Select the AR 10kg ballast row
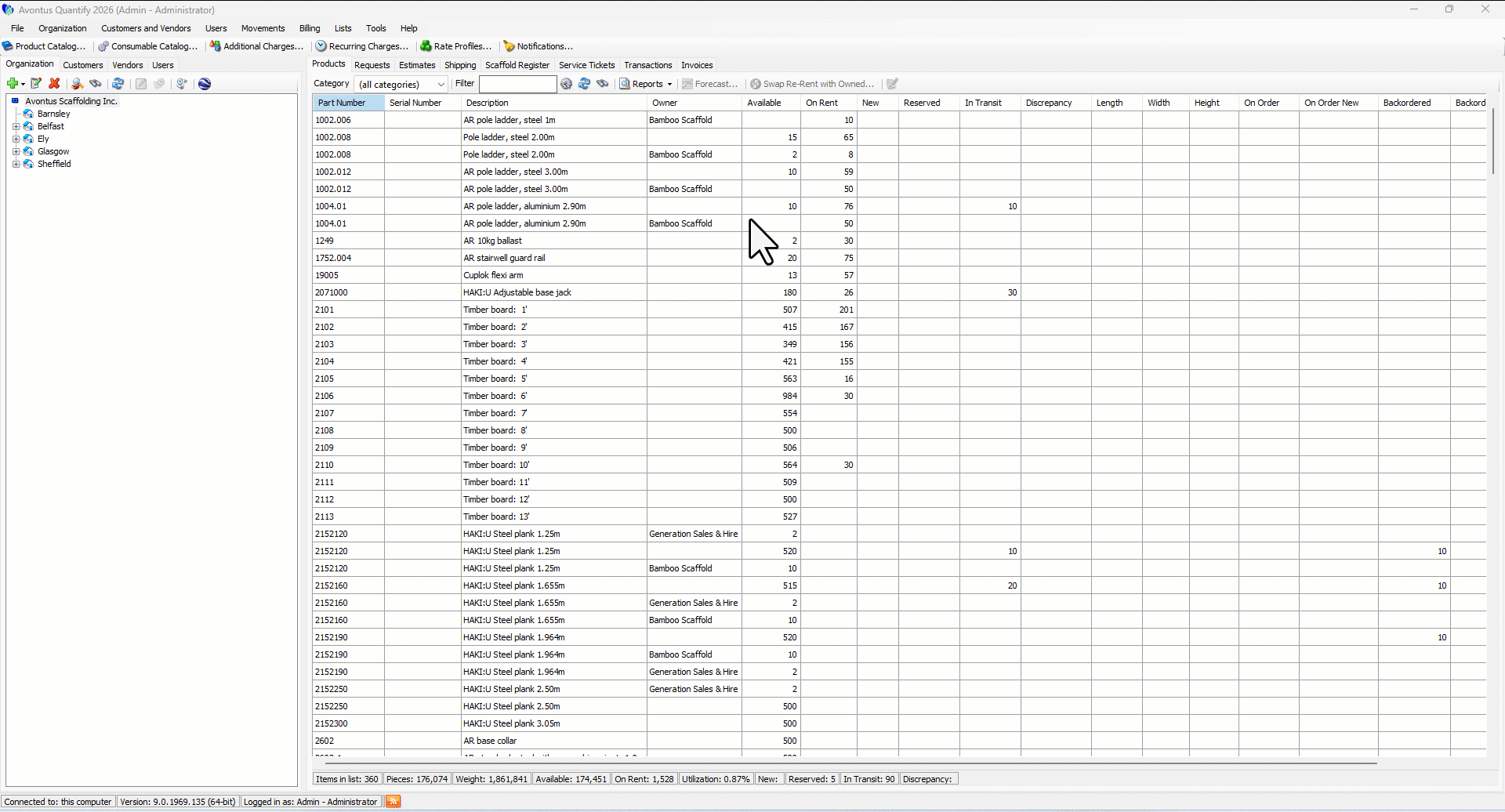Viewport: 1505px width, 812px height. pyautogui.click(x=899, y=241)
